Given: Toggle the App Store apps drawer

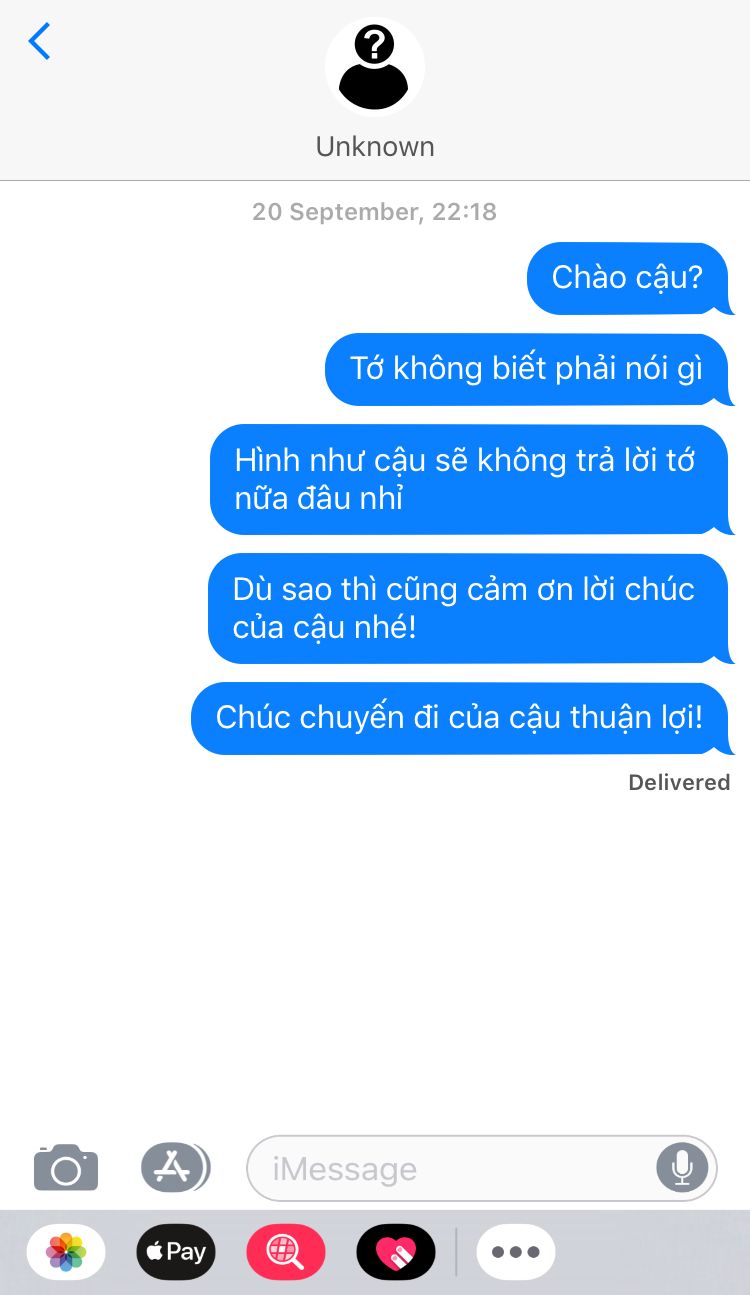Looking at the screenshot, I should tap(175, 1167).
